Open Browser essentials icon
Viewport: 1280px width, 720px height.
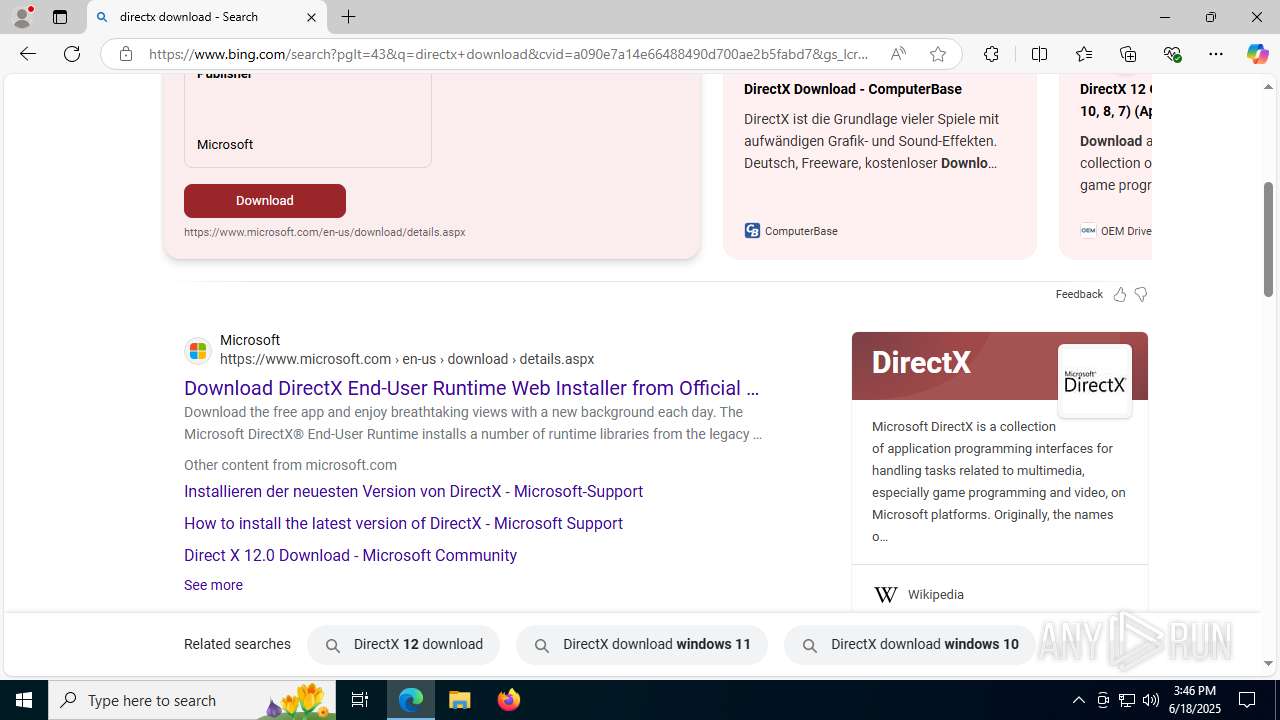(1172, 54)
